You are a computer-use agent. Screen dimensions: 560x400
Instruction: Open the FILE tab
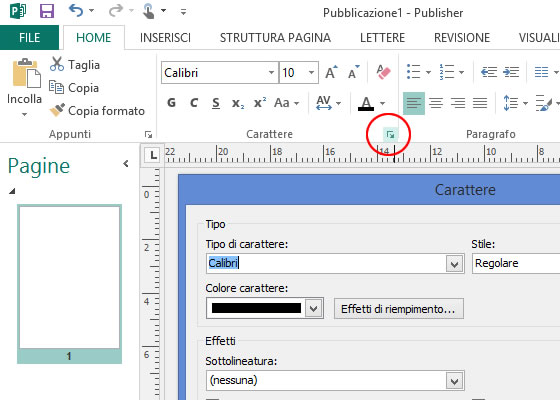click(29, 38)
